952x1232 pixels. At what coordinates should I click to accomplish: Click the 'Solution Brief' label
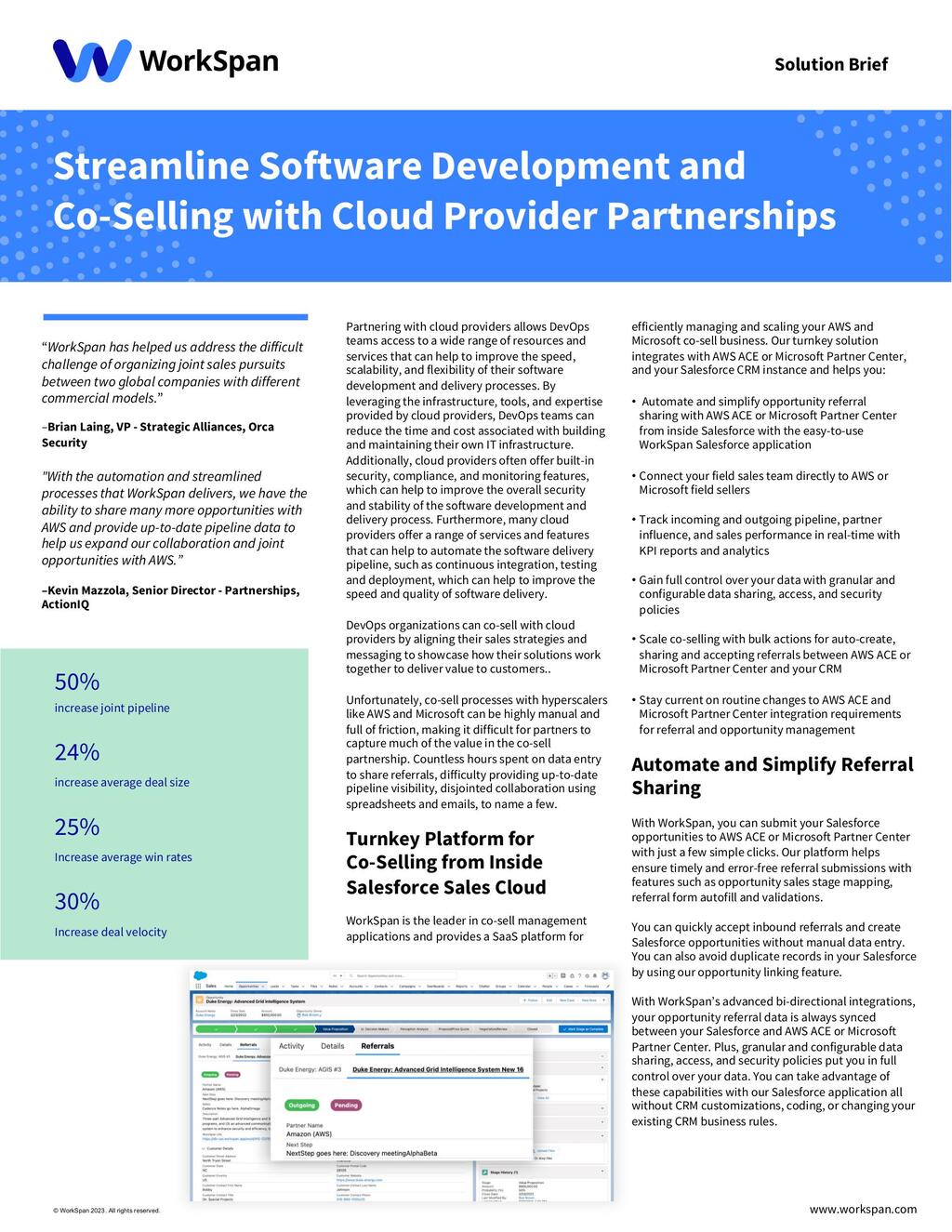(x=831, y=64)
